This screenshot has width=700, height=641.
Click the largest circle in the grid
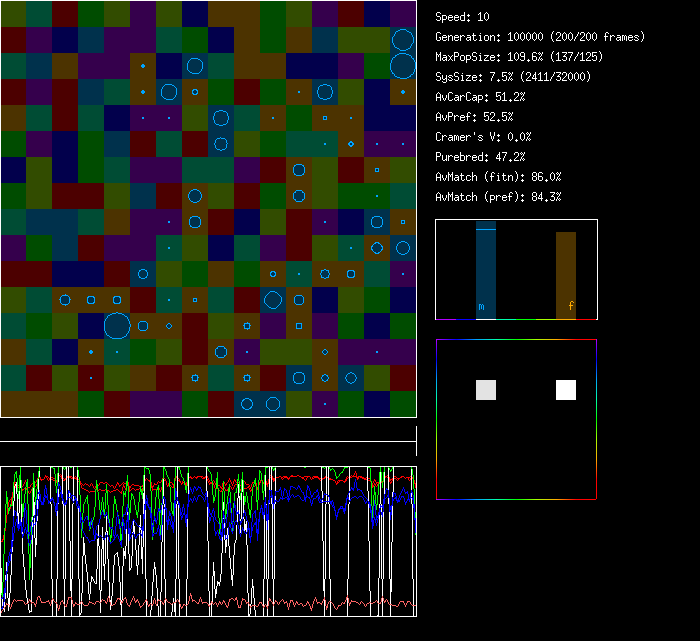pos(117,326)
